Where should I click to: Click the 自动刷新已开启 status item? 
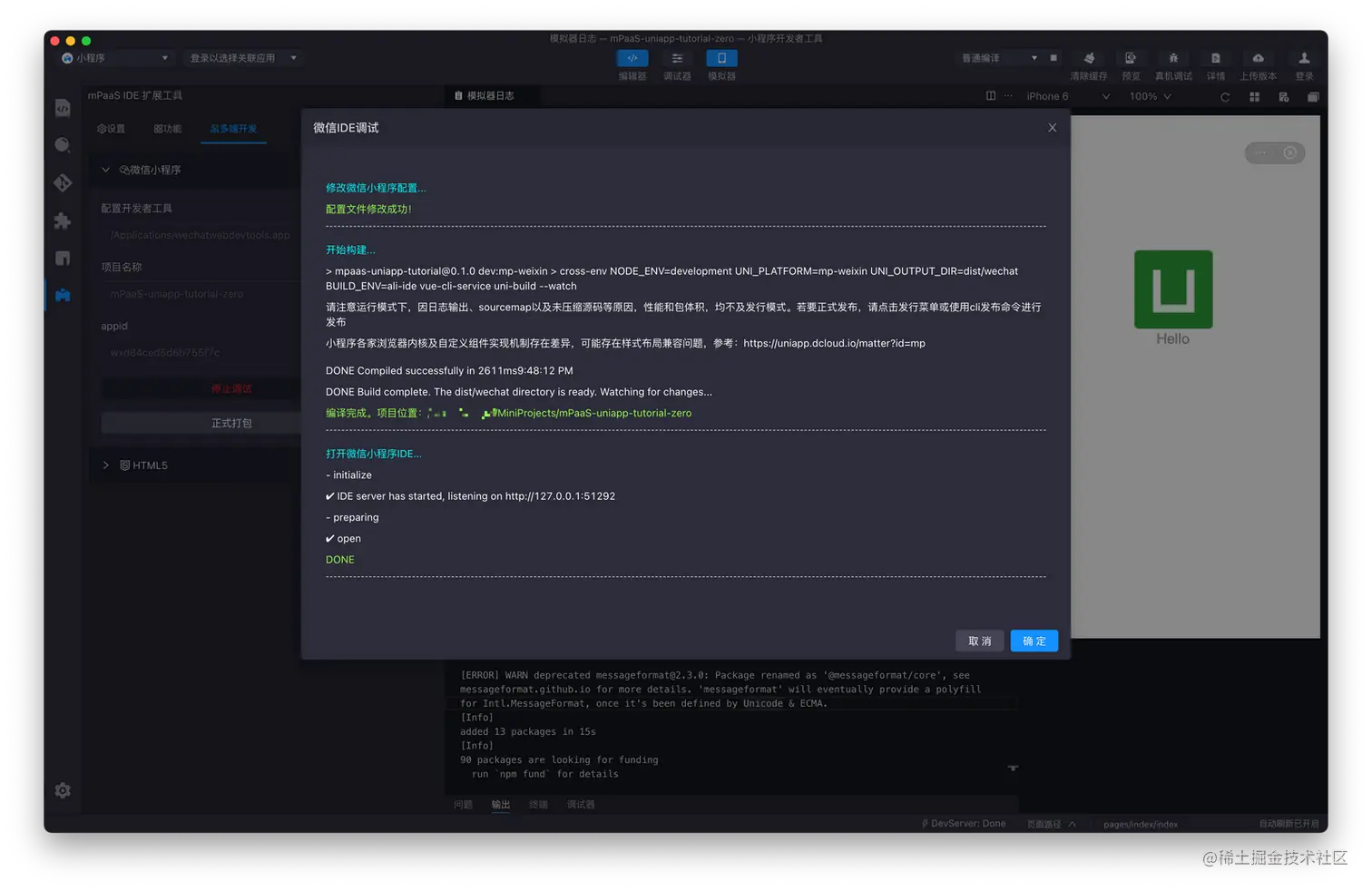tap(1289, 824)
